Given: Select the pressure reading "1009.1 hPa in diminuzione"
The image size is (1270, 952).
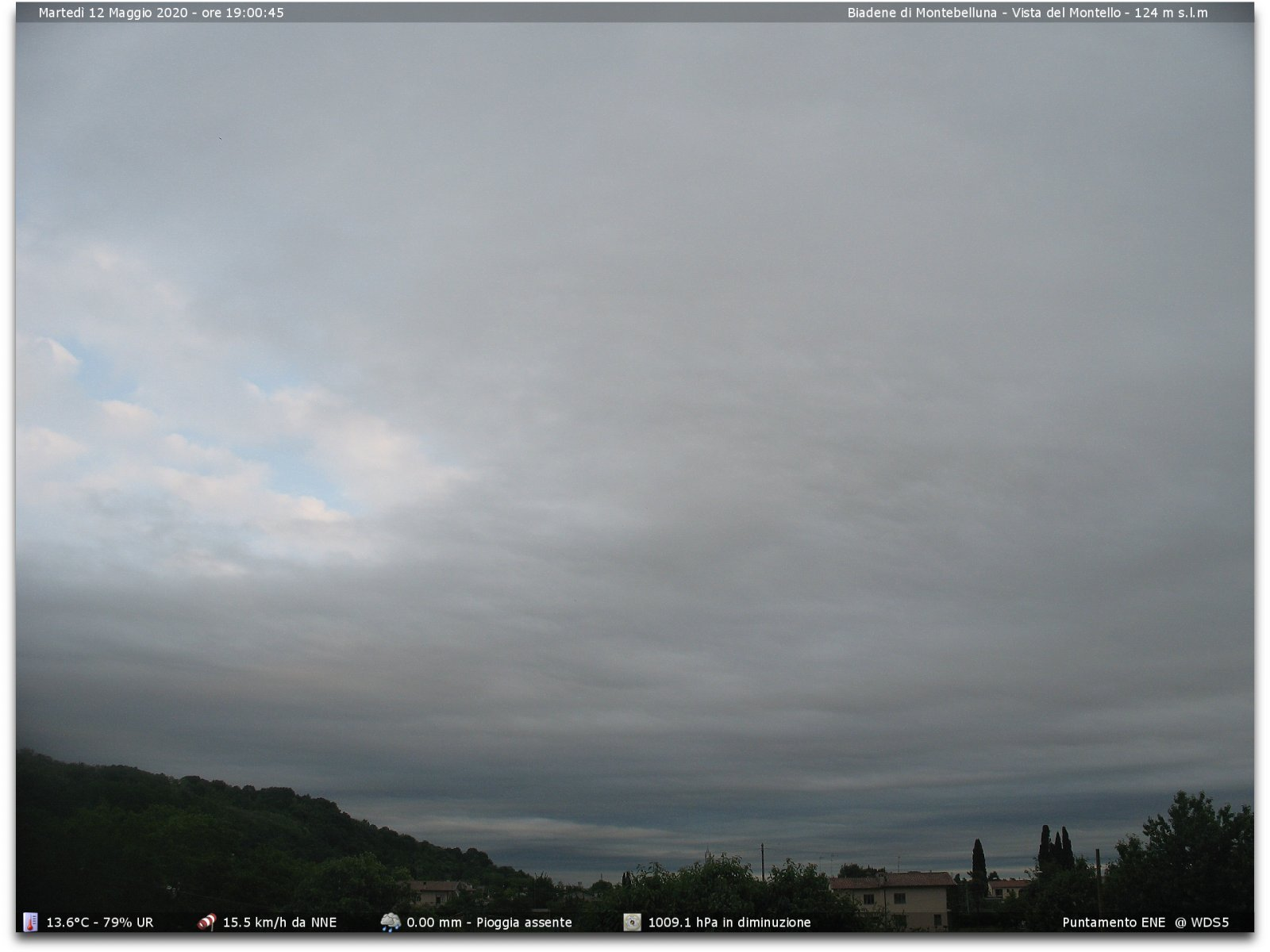Looking at the screenshot, I should 729,923.
